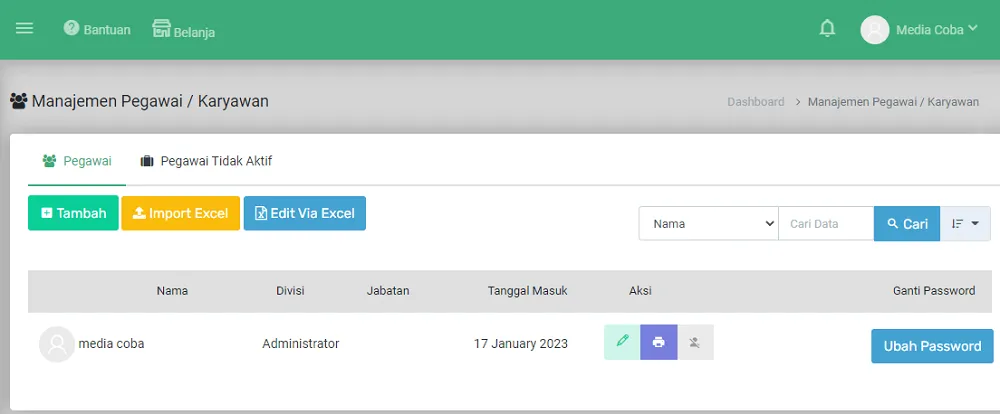Click the Edit Via Excel button
1000x414 pixels.
[305, 213]
